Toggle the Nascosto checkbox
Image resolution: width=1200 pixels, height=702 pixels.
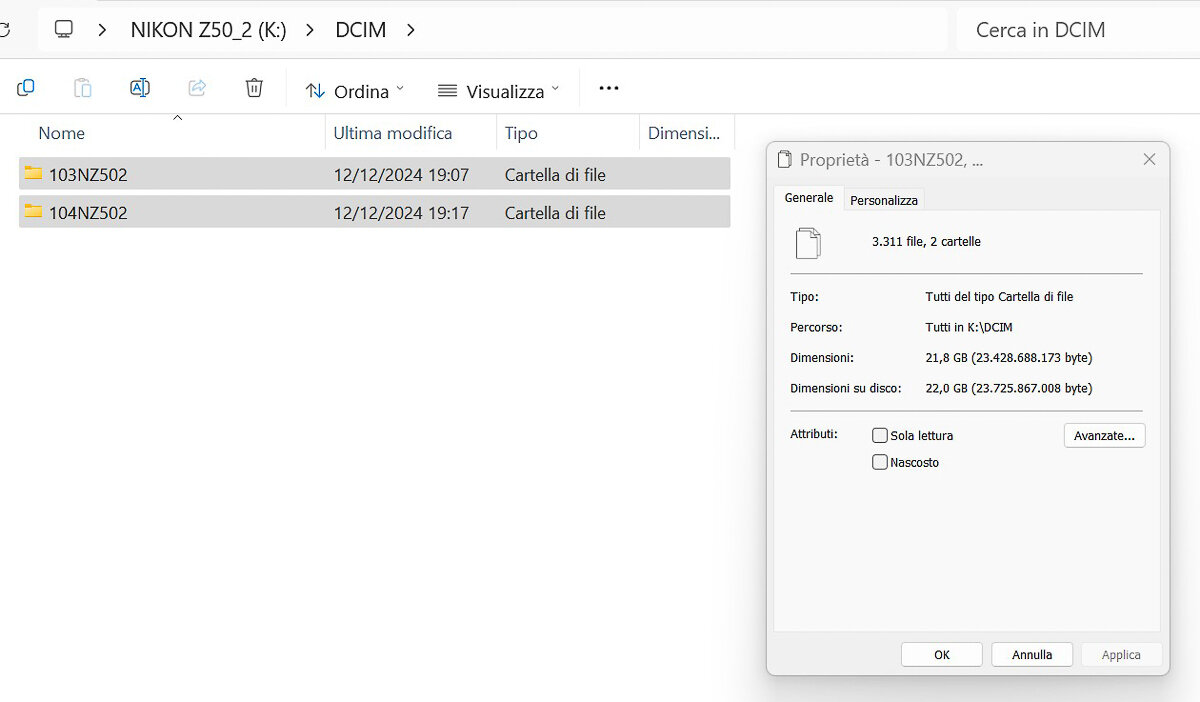[880, 462]
